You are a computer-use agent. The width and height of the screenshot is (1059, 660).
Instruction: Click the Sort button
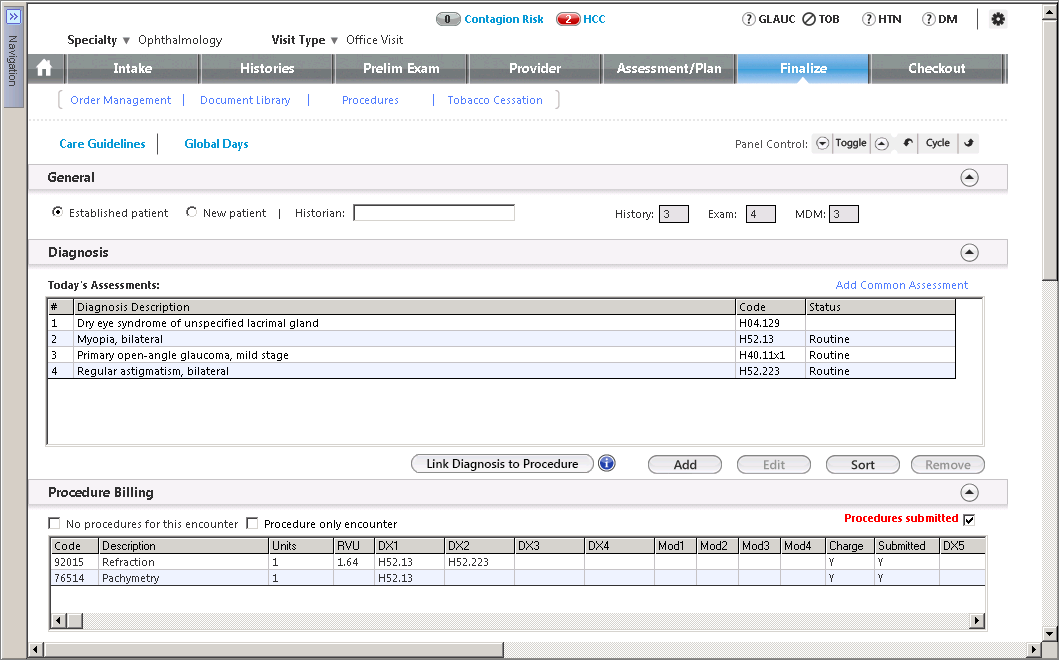(862, 465)
